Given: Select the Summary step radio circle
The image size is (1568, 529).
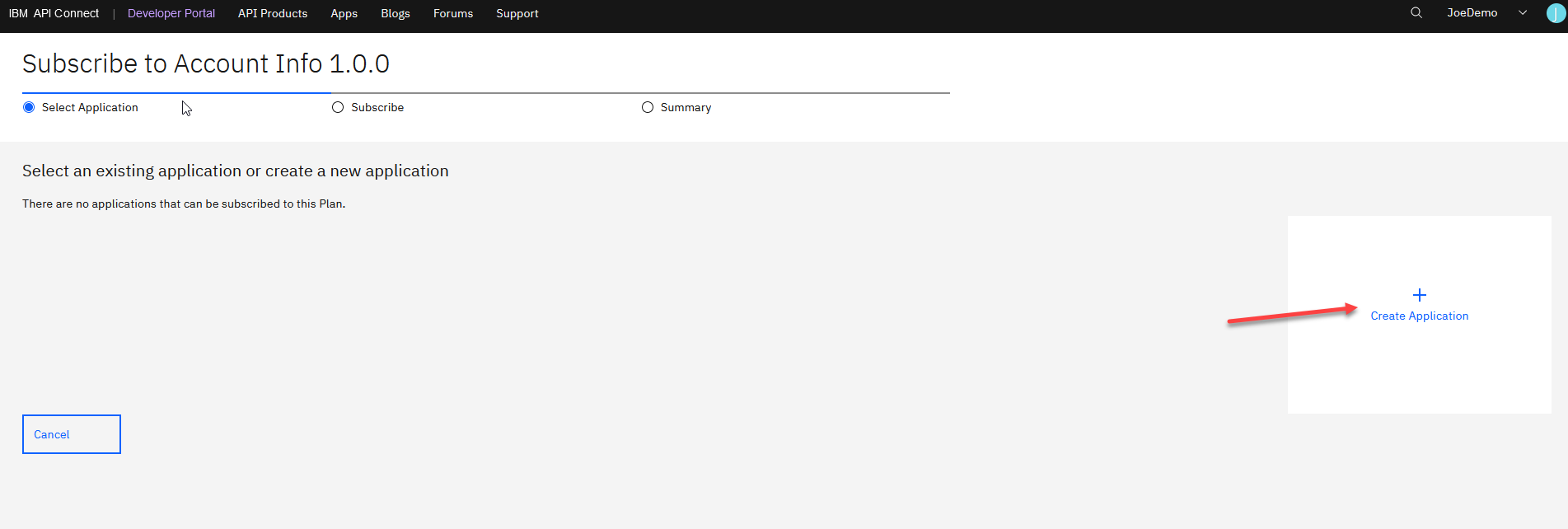Looking at the screenshot, I should 648,107.
